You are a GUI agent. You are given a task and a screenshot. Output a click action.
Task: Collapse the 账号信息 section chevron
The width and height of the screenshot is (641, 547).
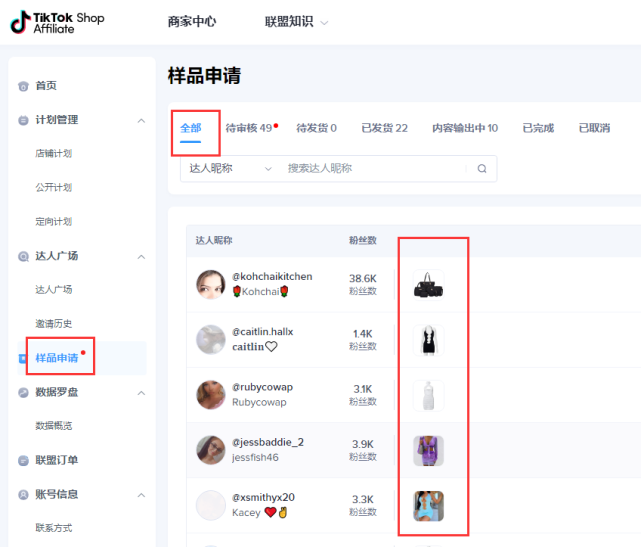coord(141,495)
